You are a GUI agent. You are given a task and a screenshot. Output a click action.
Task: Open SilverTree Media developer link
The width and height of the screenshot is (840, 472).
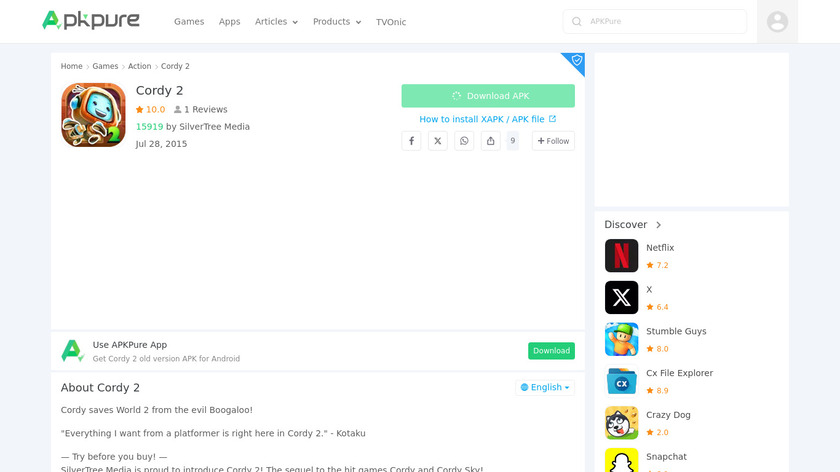[214, 127]
